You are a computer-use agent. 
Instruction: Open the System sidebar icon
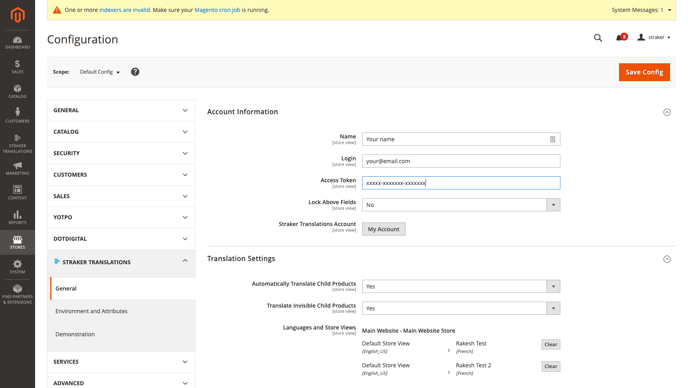[x=17, y=266]
